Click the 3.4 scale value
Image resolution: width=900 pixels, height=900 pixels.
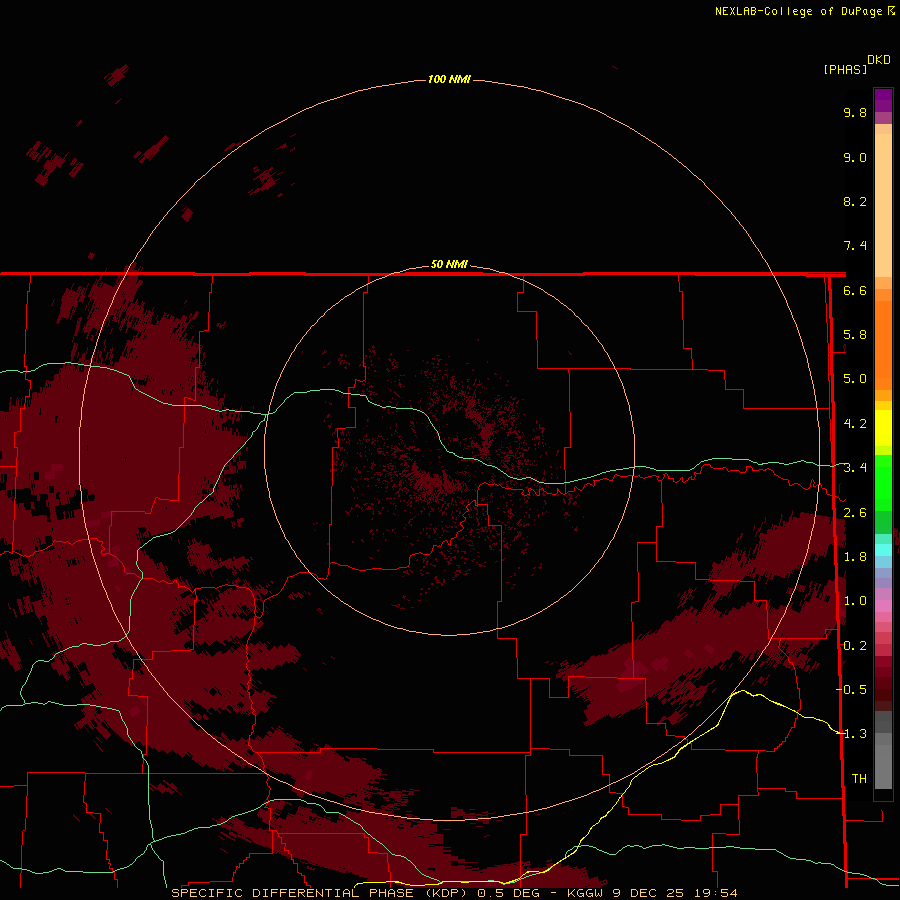click(x=855, y=468)
